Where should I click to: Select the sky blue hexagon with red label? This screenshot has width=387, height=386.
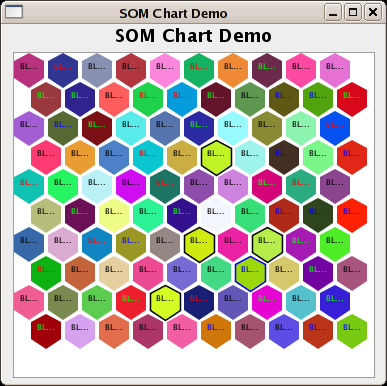pyautogui.click(x=182, y=99)
